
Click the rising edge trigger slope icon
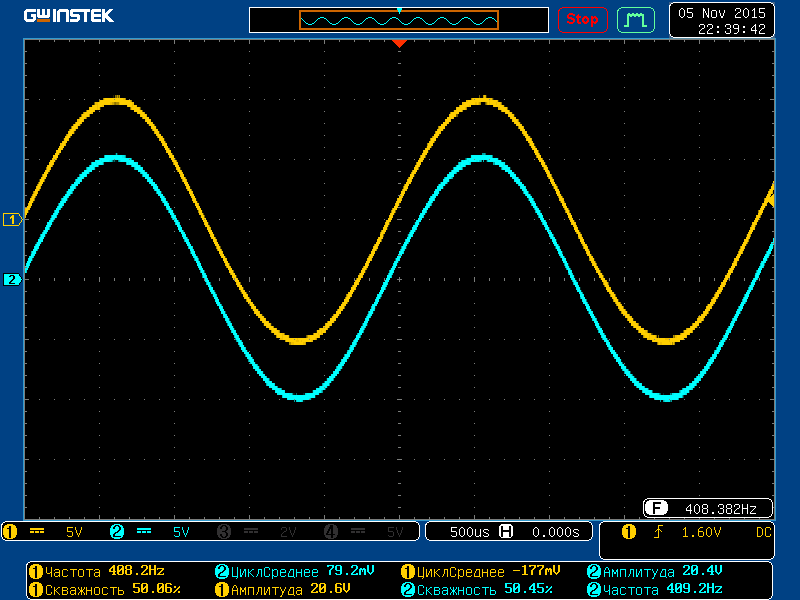(x=657, y=532)
